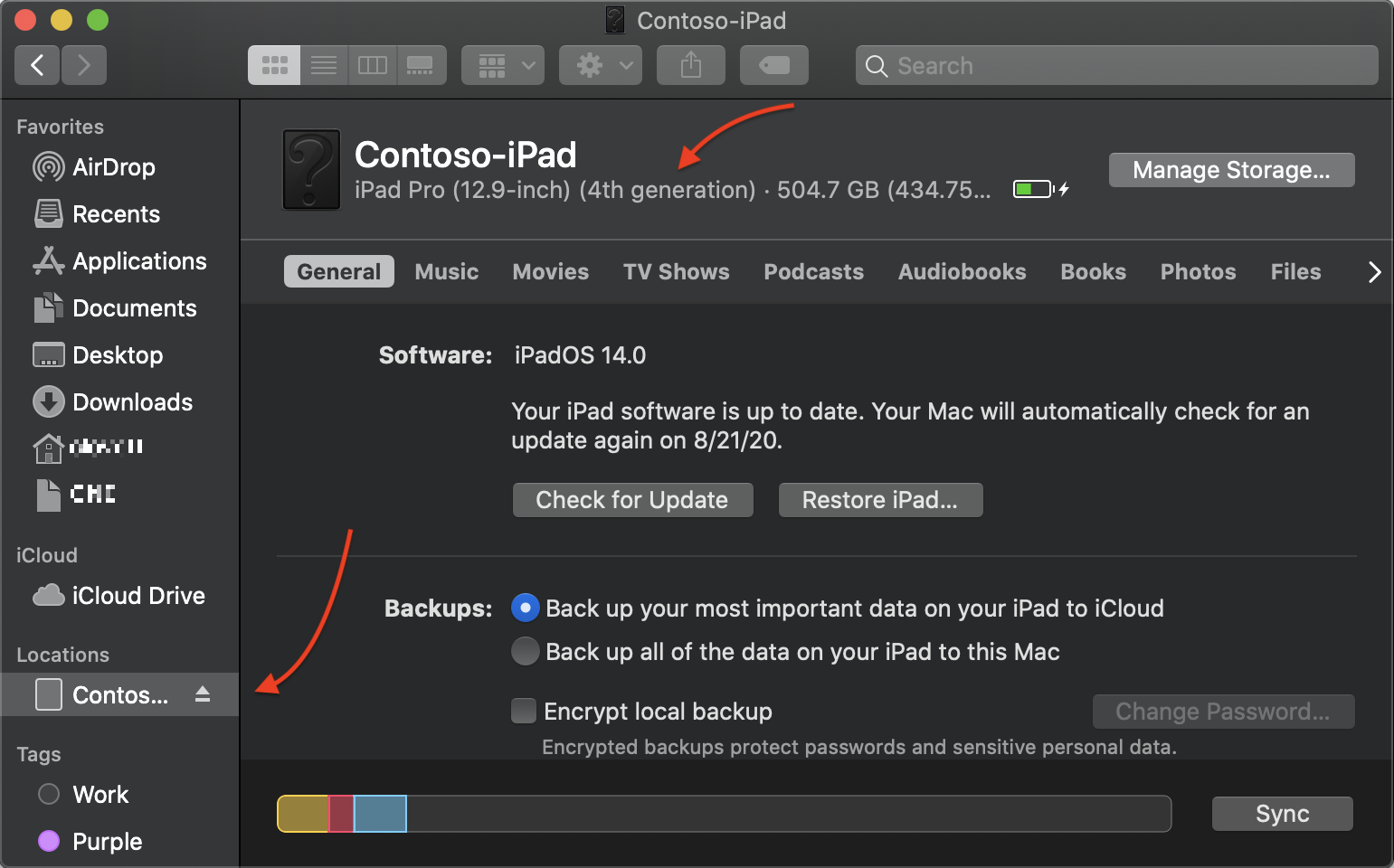Switch to gallery view in the toolbar
Viewport: 1394px width, 868px height.
coord(422,65)
